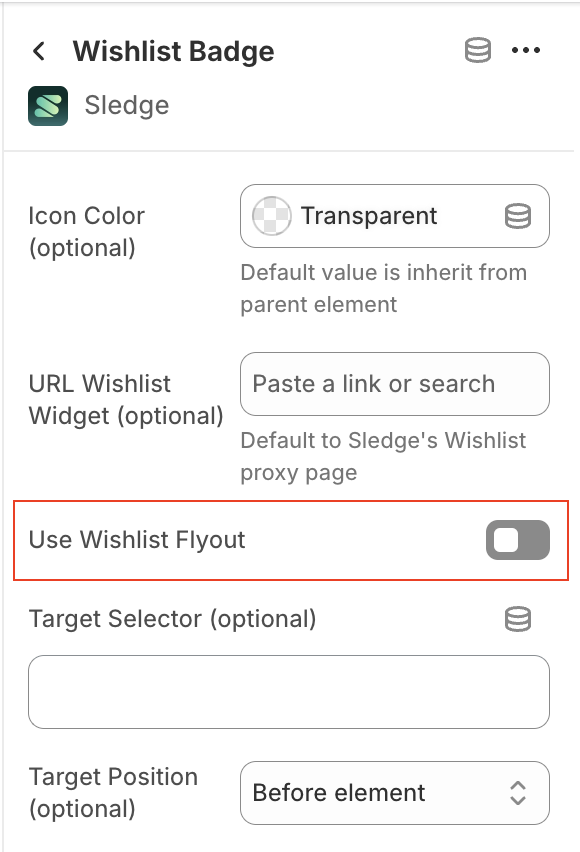
Task: Select the Wishlist Badge header title
Action: (x=172, y=51)
